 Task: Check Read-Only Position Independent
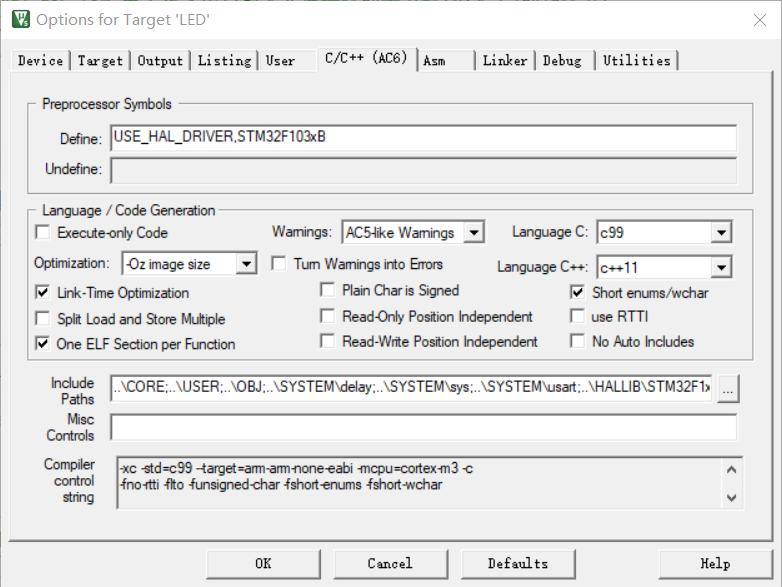[x=327, y=316]
